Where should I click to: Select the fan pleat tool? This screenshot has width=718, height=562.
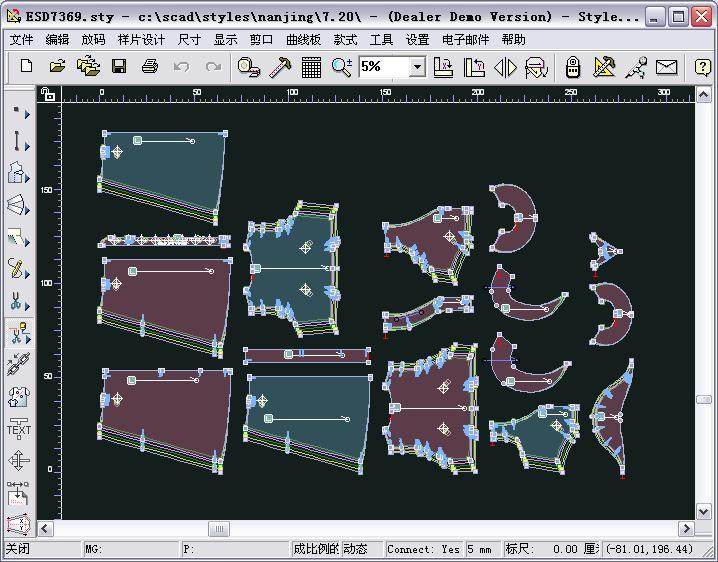tap(18, 205)
